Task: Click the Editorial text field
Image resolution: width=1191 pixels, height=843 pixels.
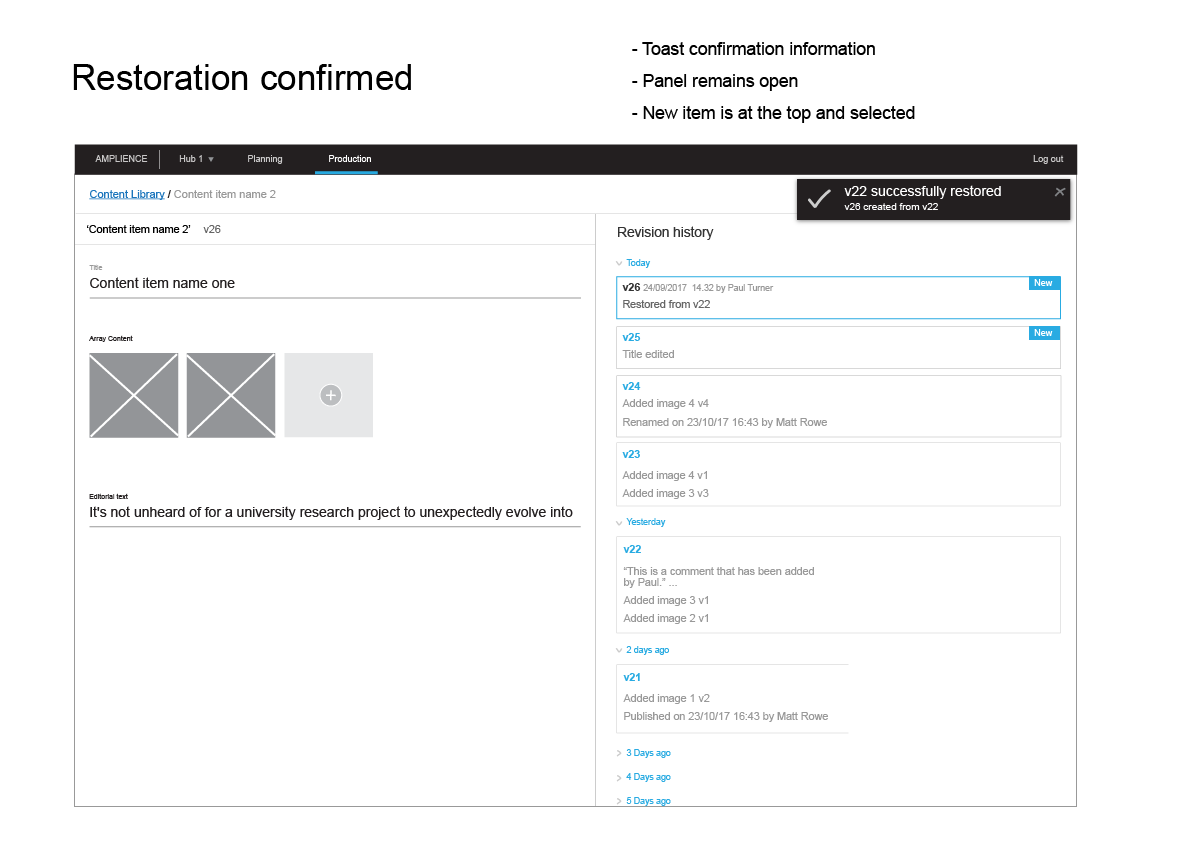Action: point(335,513)
